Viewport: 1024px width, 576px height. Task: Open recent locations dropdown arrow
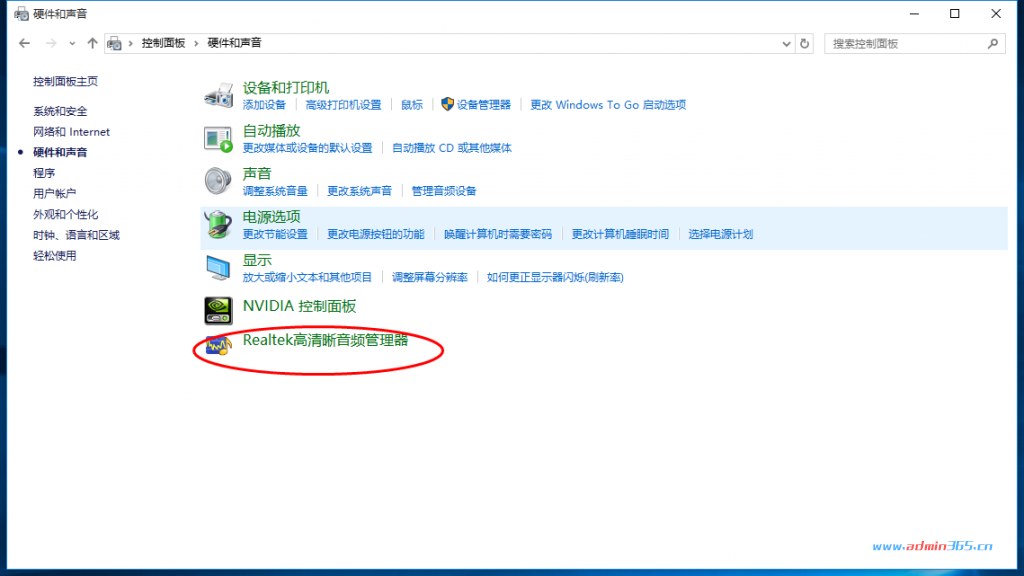(72, 43)
